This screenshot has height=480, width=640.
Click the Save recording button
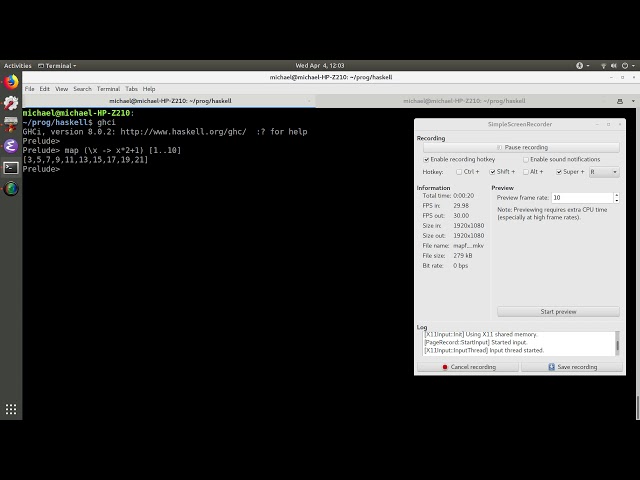click(x=571, y=367)
